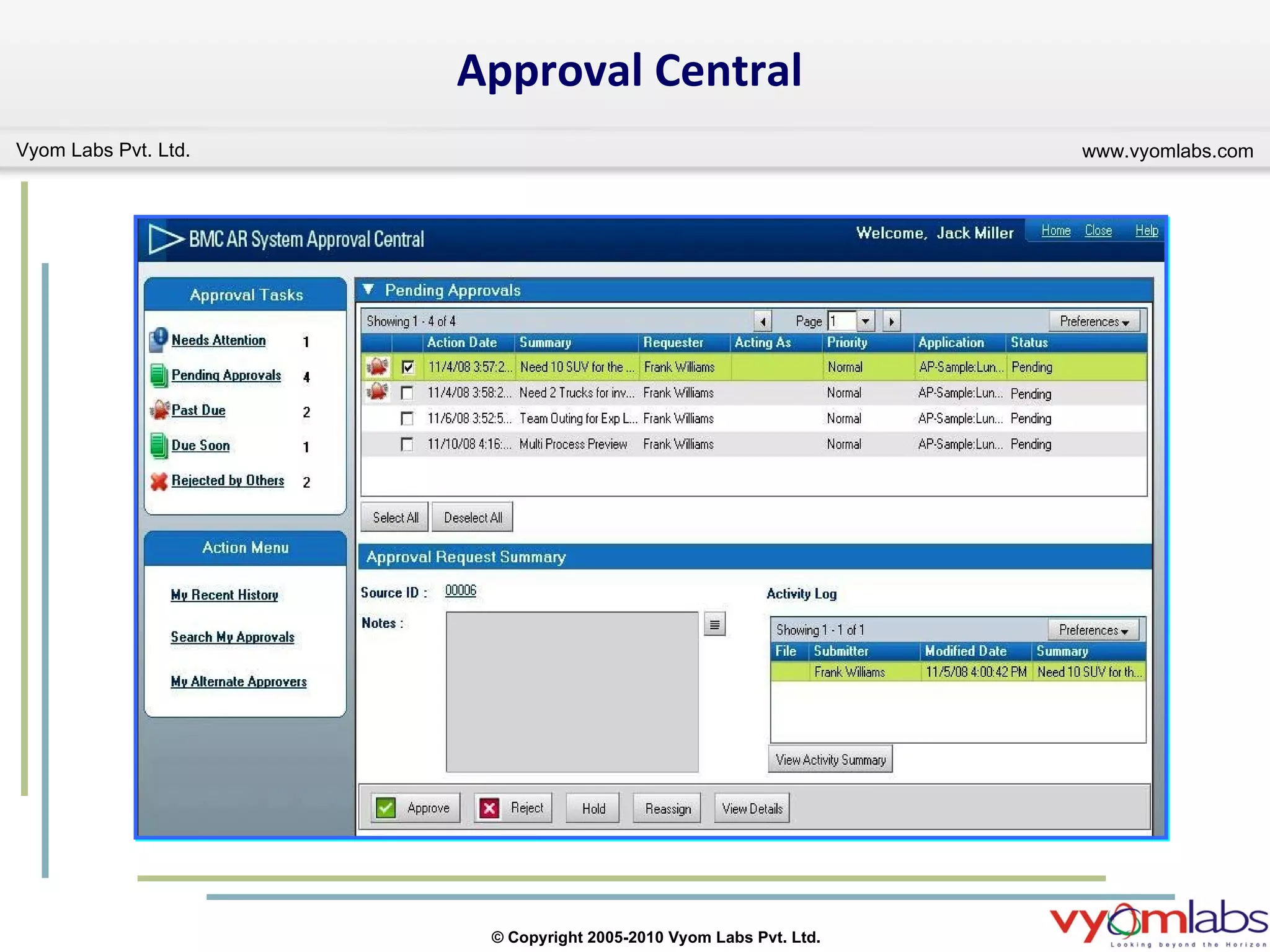Viewport: 1270px width, 952px height.
Task: Open the Page number dropdown
Action: click(x=865, y=321)
